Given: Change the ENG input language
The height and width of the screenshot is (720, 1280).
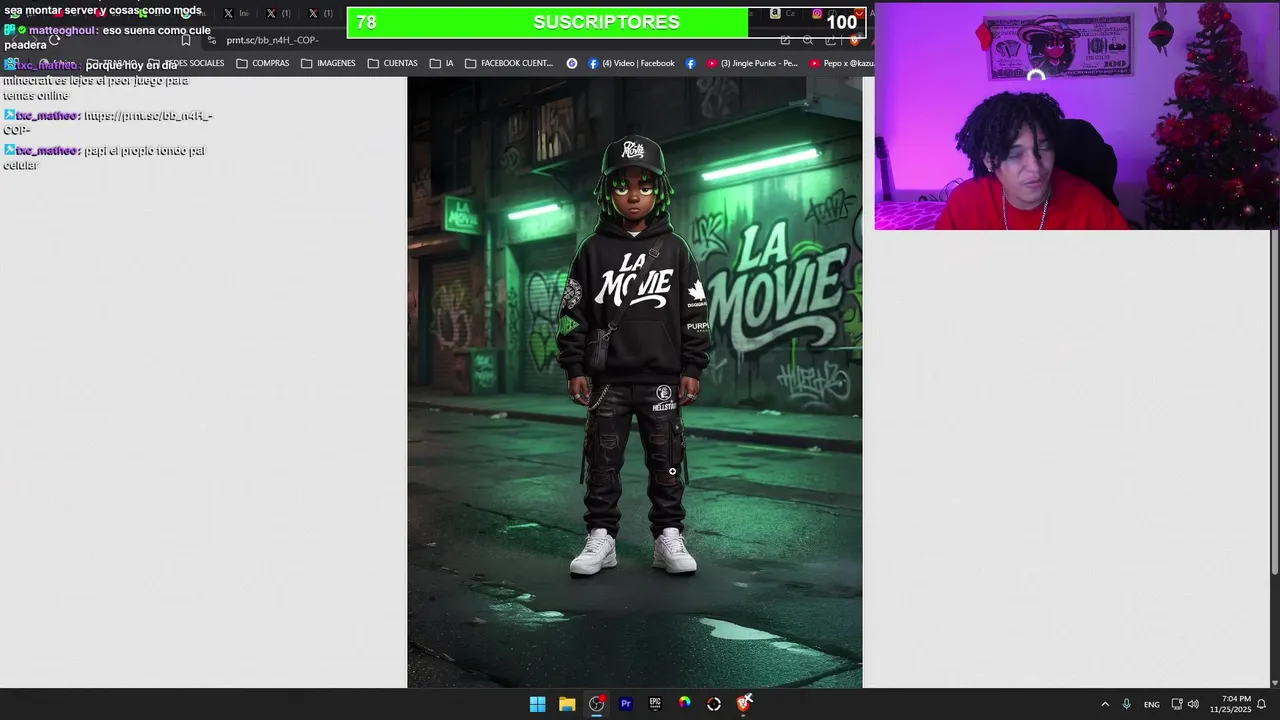Looking at the screenshot, I should point(1152,704).
